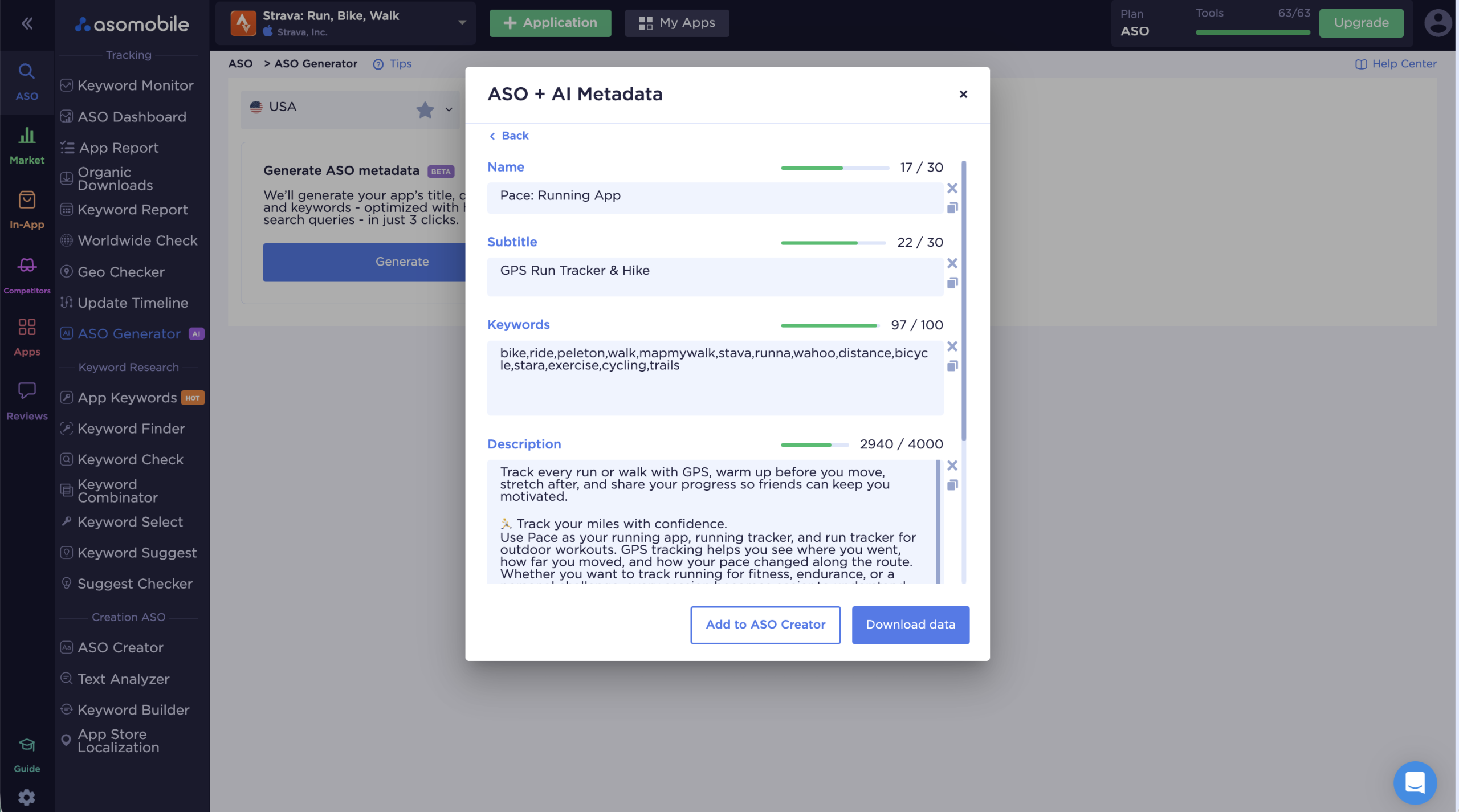Open Keyword Suggest menu item
Screen dimensions: 1459x812
click(129, 553)
